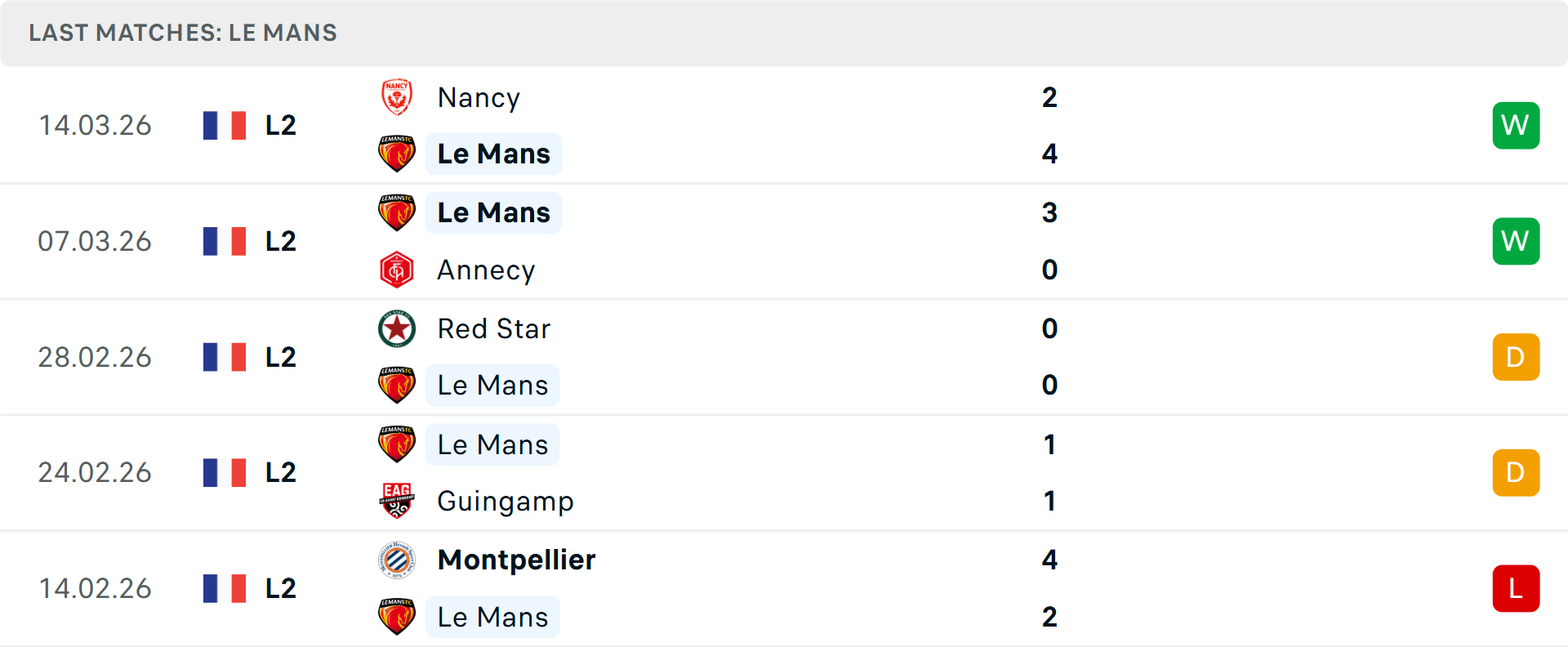1568x647 pixels.
Task: Click the Red Star club crest
Action: click(397, 328)
